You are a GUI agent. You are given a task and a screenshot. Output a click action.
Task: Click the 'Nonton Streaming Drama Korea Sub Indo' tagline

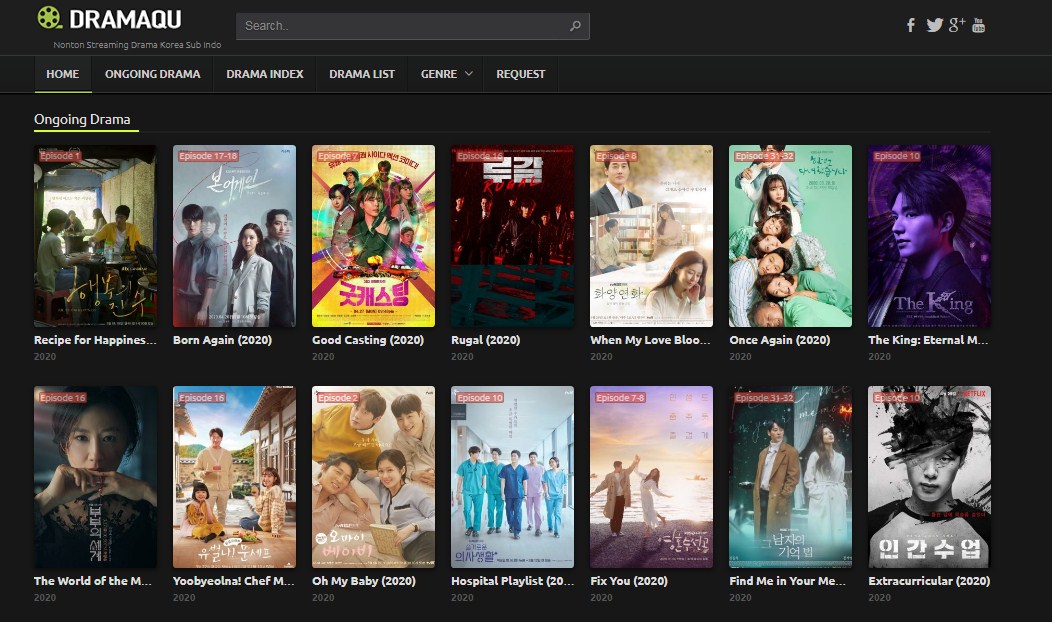137,45
